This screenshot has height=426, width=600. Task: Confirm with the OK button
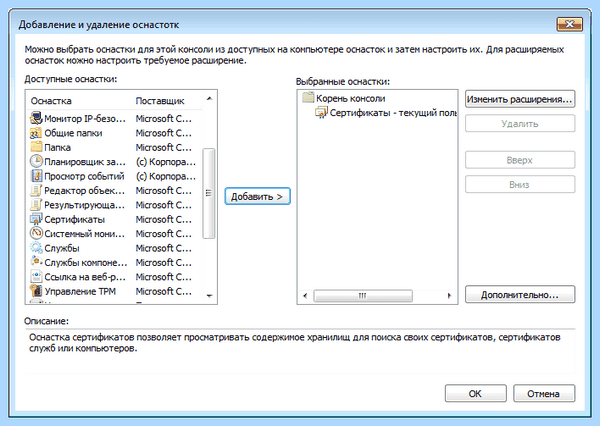click(x=475, y=393)
